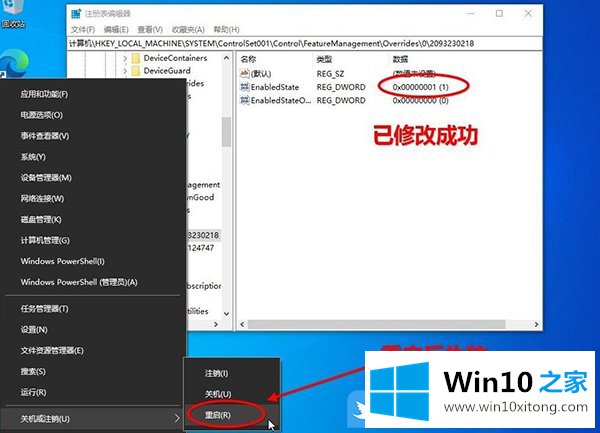Click DeviceGuard folder icon
Viewport: 600px width, 433px height.
136,71
